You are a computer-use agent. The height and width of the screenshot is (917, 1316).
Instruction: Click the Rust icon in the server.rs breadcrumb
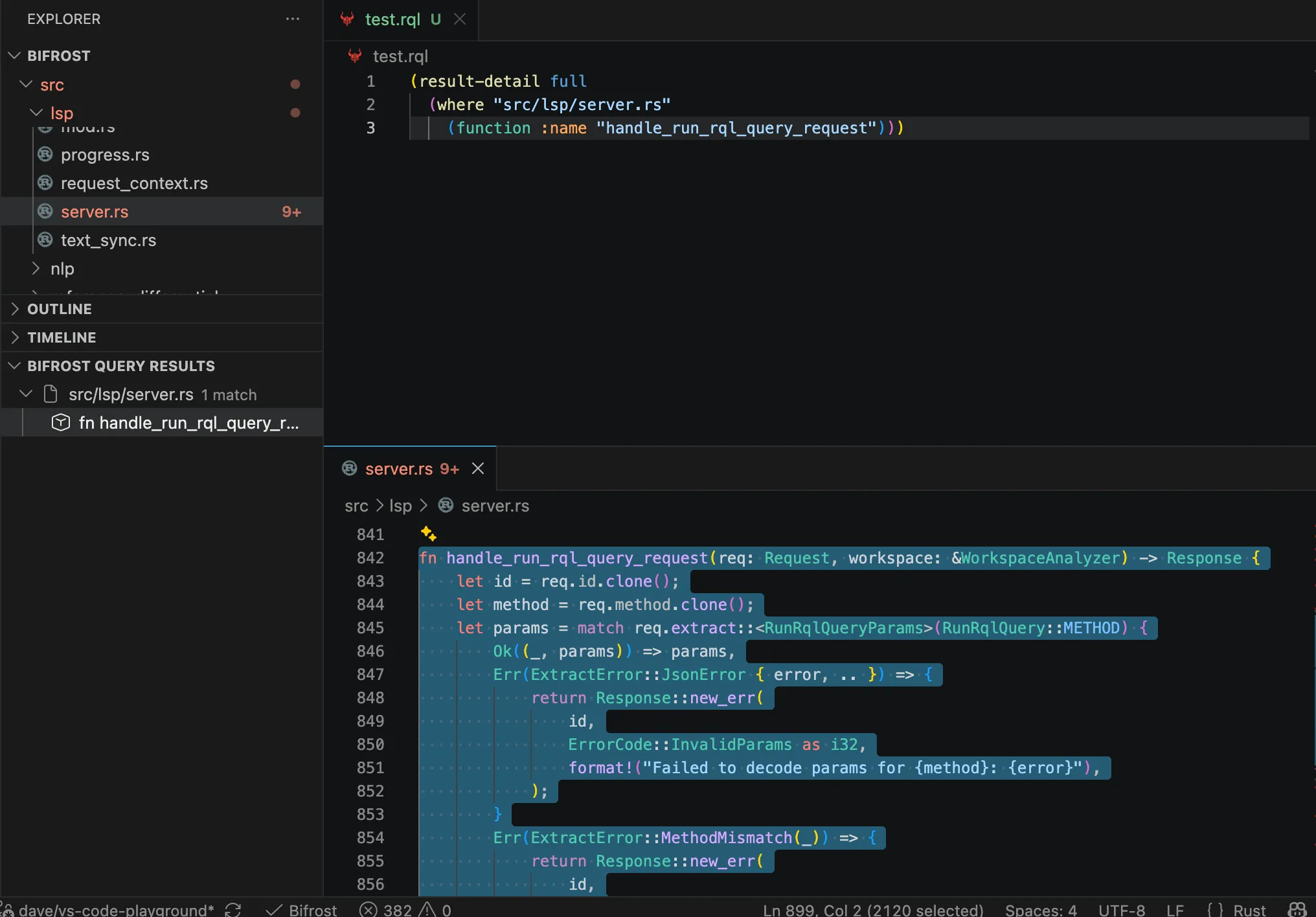446,505
